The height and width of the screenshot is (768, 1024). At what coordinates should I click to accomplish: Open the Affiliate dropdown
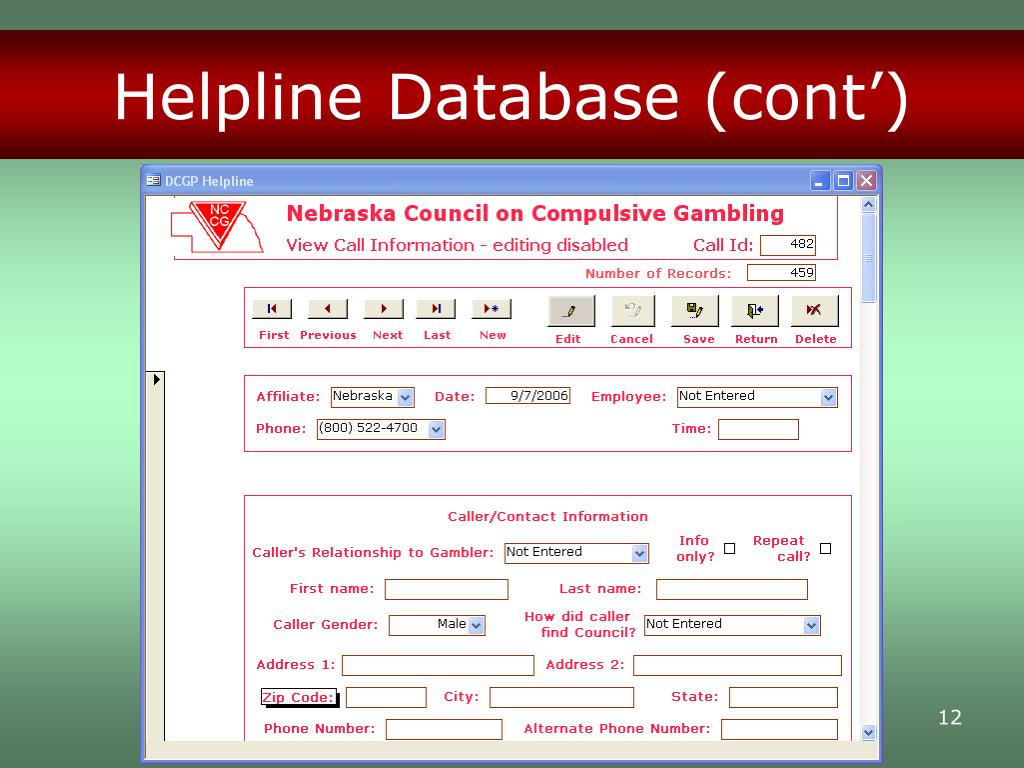coord(406,397)
